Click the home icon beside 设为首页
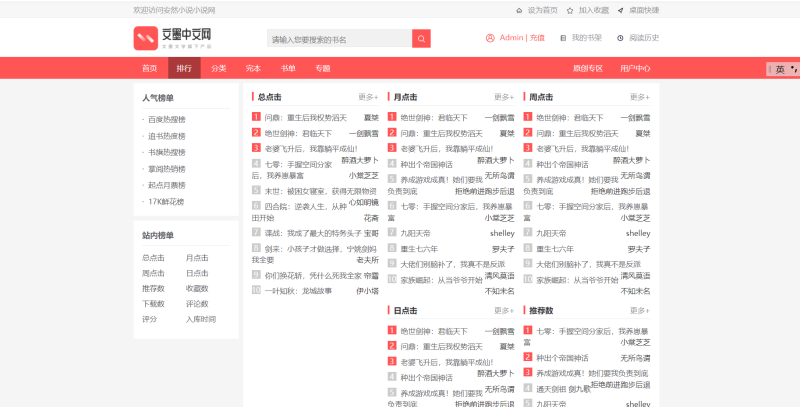Viewport: 800px width, 407px height. [519, 10]
